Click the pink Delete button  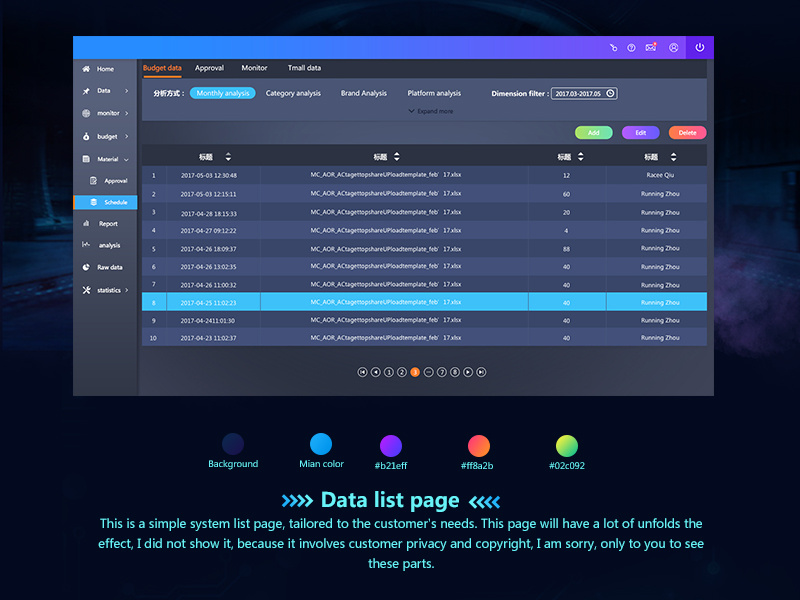click(685, 132)
